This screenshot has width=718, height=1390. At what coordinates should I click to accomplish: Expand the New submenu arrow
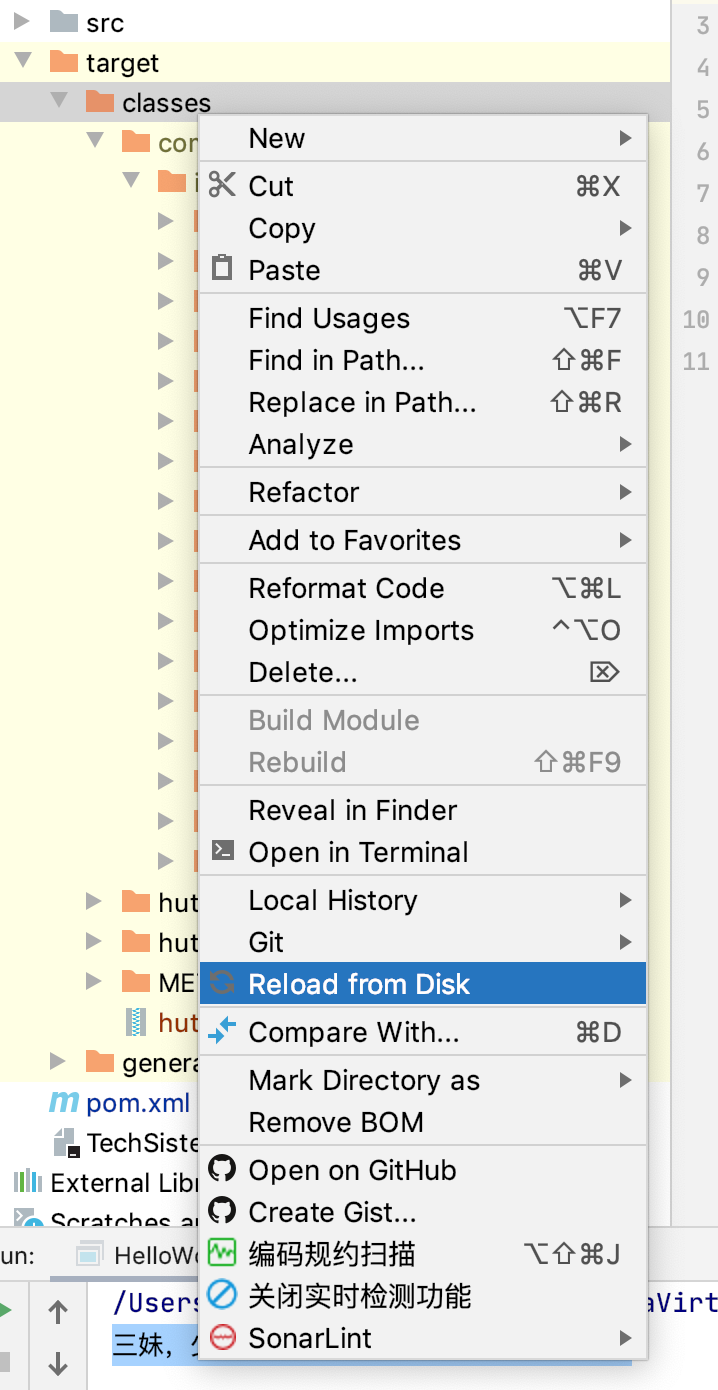625,137
